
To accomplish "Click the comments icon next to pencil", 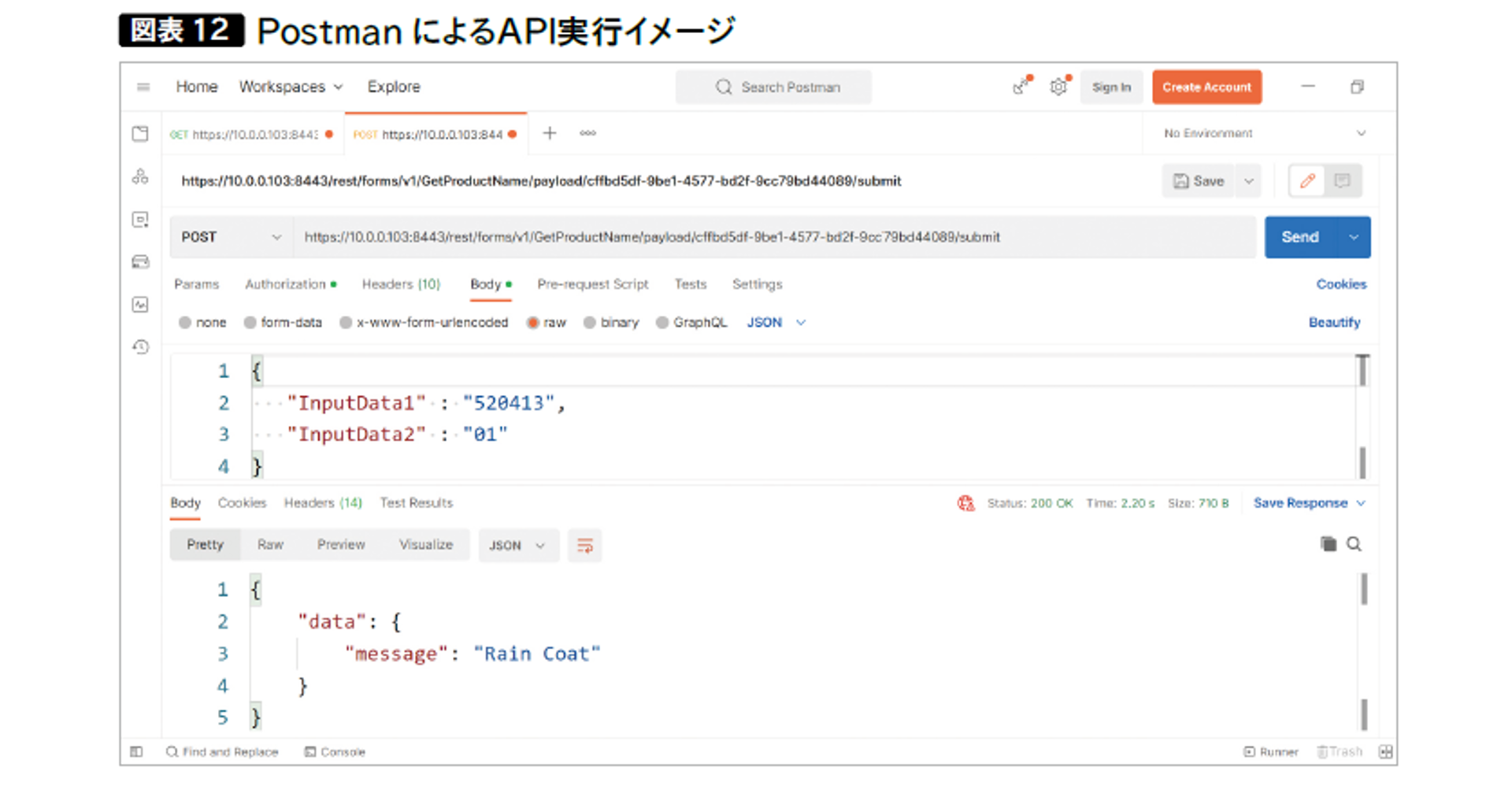I will 1343,181.
